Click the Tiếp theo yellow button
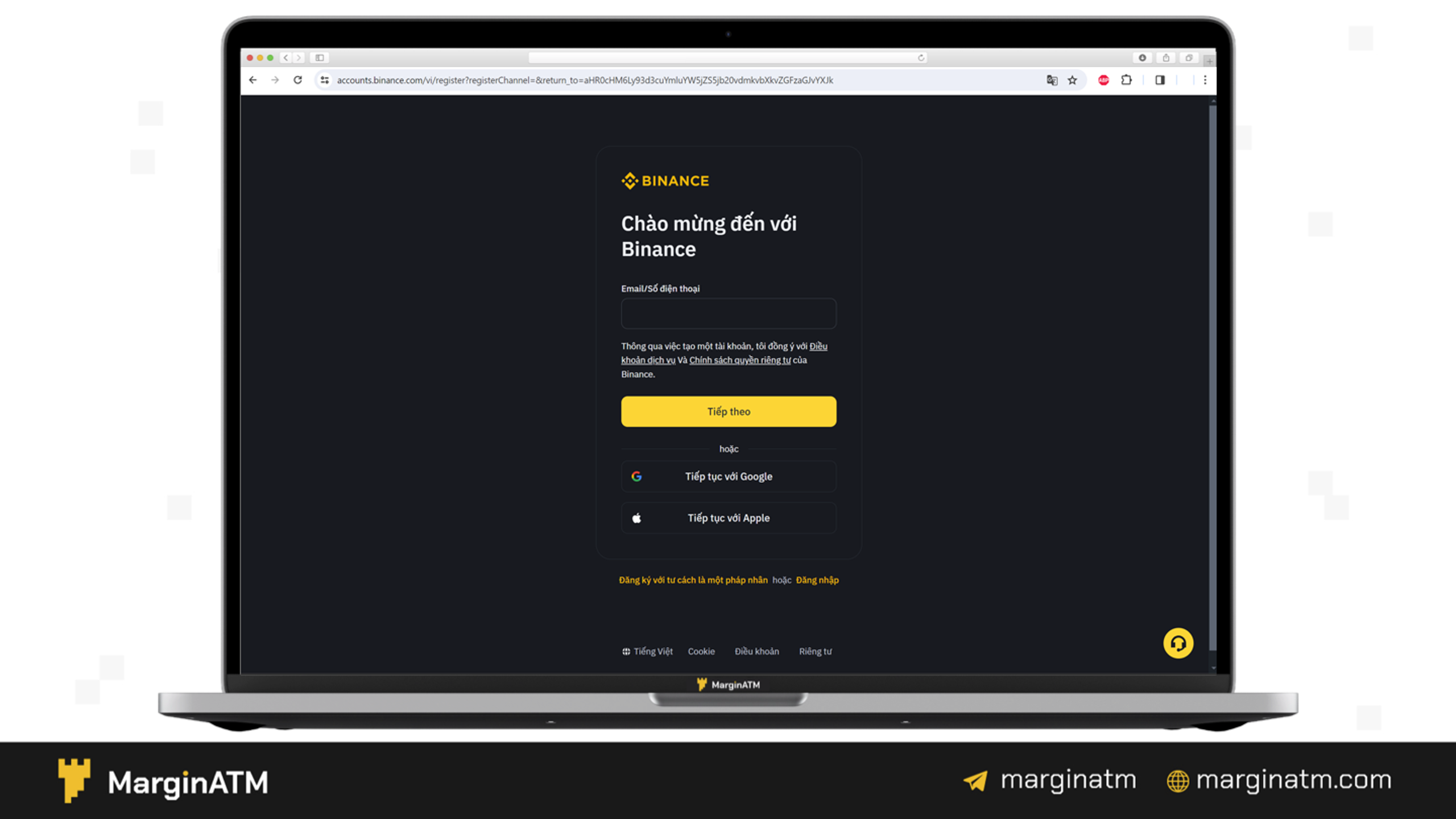1456x819 pixels. coord(728,411)
